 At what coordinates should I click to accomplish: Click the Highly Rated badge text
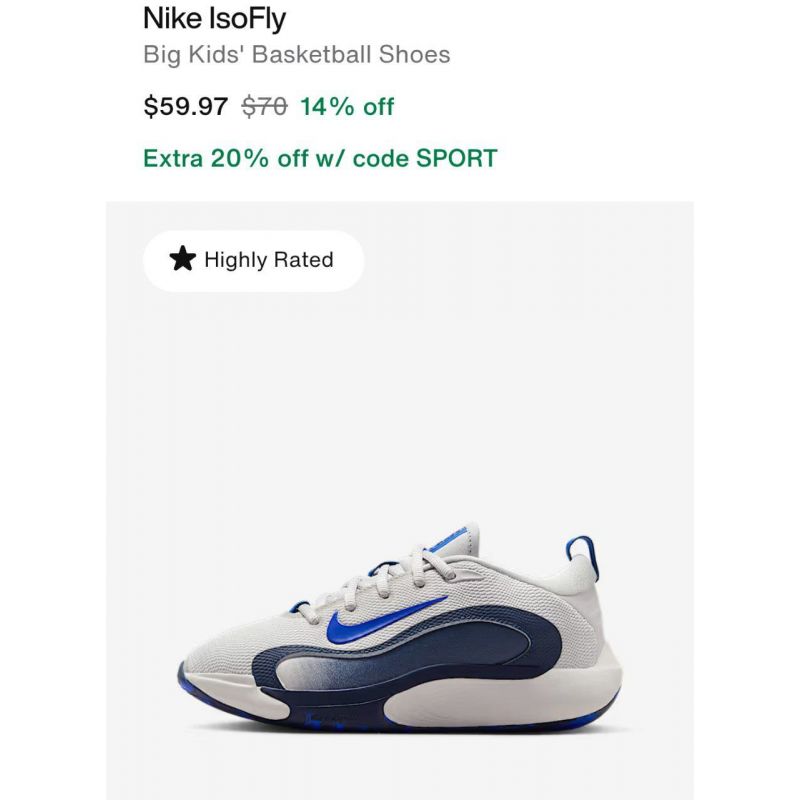[x=269, y=260]
